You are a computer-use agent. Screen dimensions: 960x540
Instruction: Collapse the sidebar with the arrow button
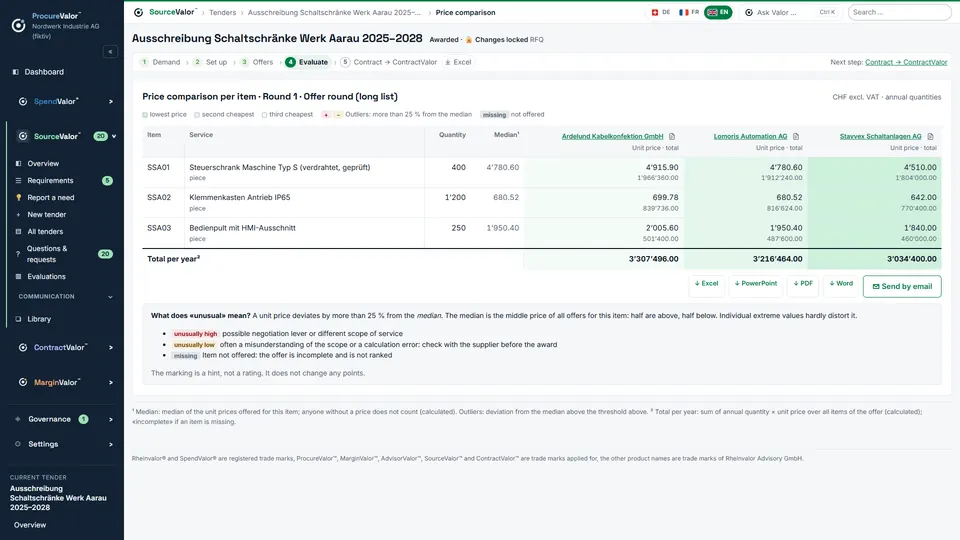[x=110, y=52]
